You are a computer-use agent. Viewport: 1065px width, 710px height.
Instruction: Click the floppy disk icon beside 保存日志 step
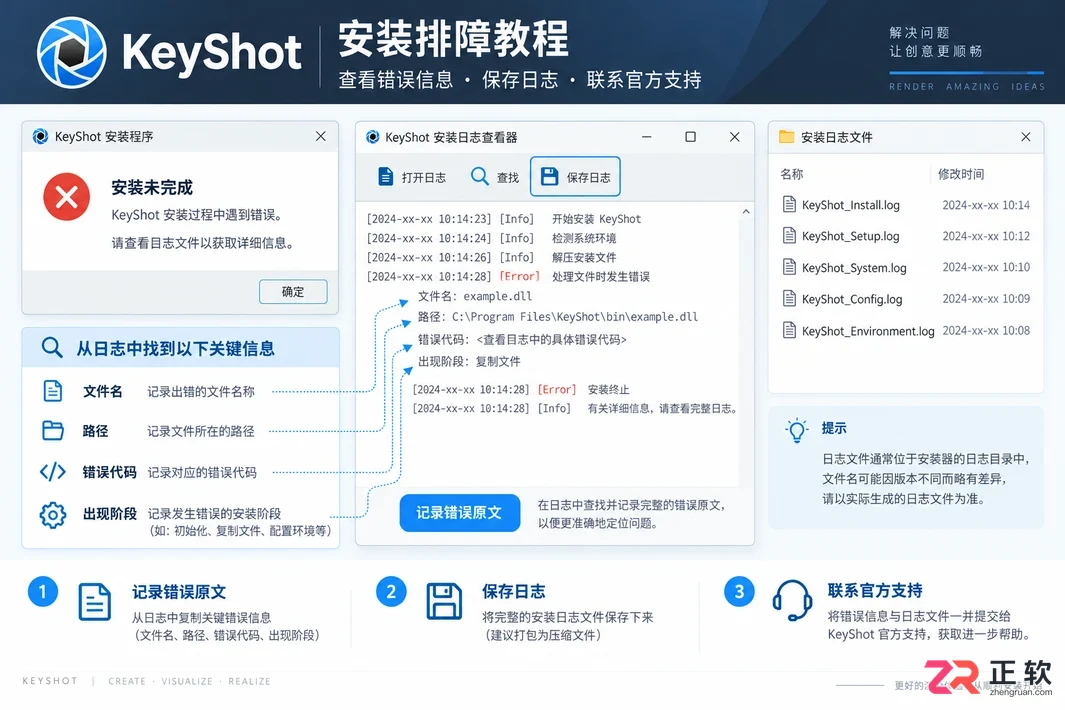coord(444,601)
